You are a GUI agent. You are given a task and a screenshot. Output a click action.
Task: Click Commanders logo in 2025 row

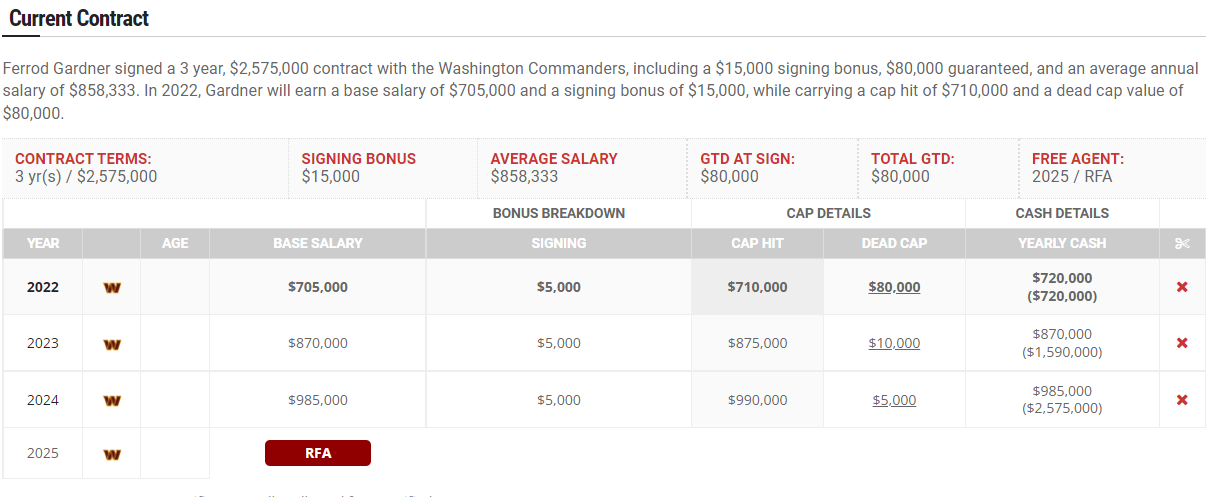112,454
